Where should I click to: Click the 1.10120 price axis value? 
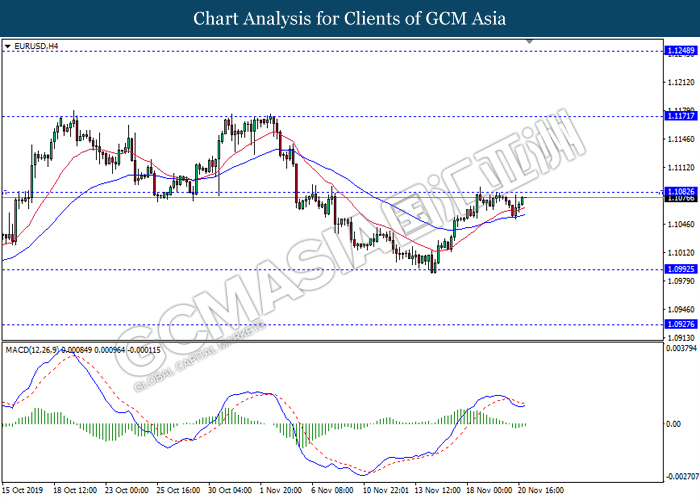(681, 253)
